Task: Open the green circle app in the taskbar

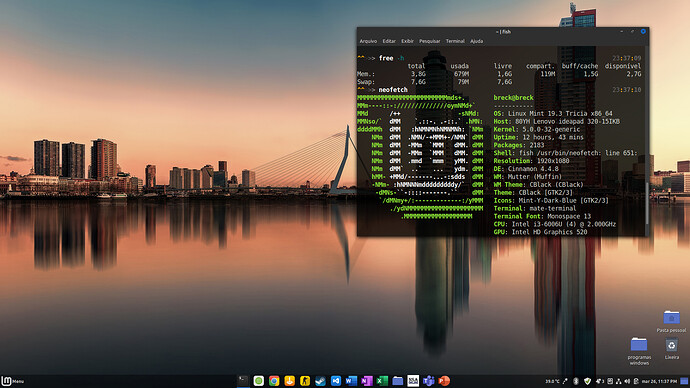Action: pos(258,381)
